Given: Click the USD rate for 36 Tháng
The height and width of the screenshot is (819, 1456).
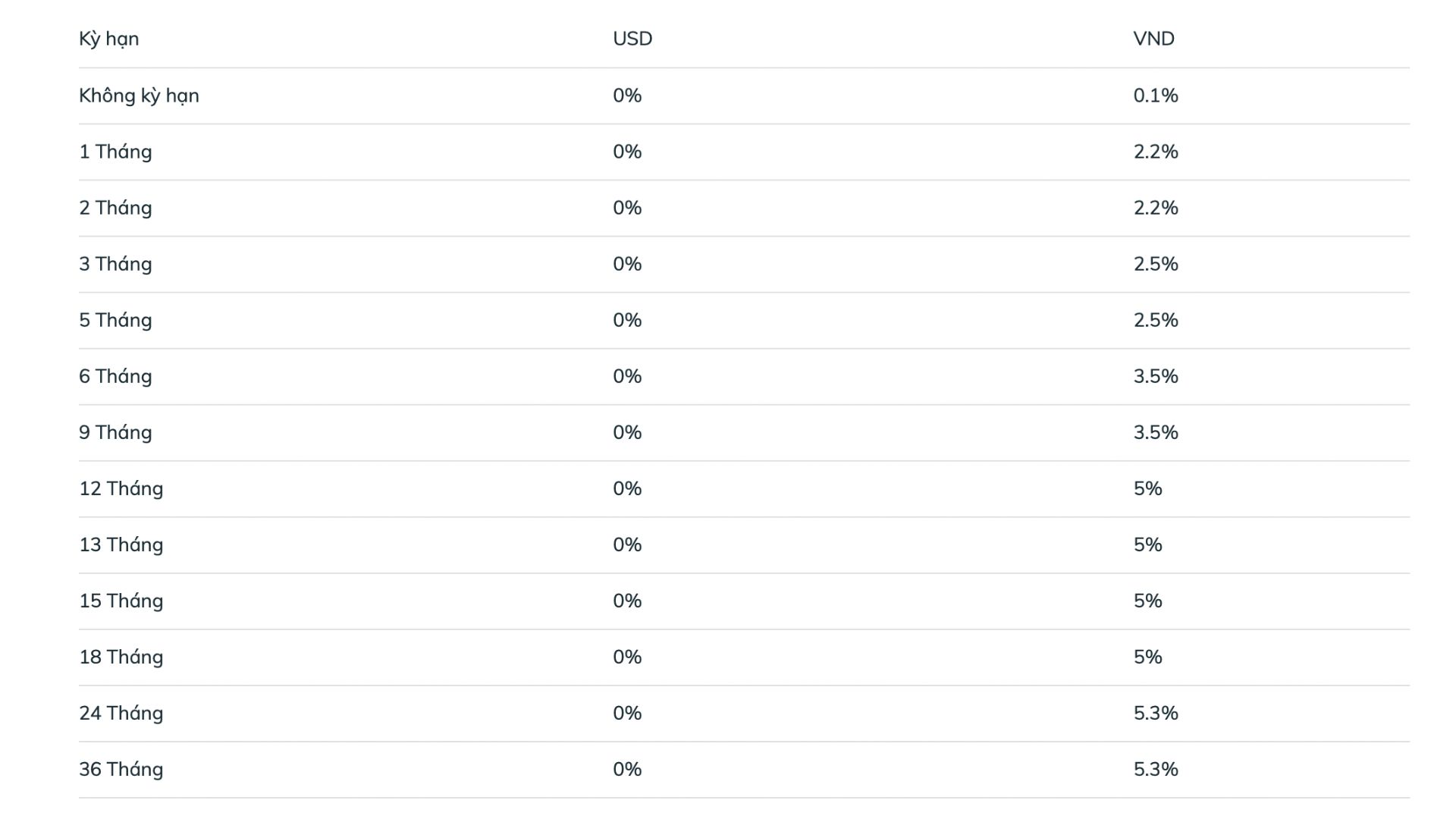Looking at the screenshot, I should point(627,769).
